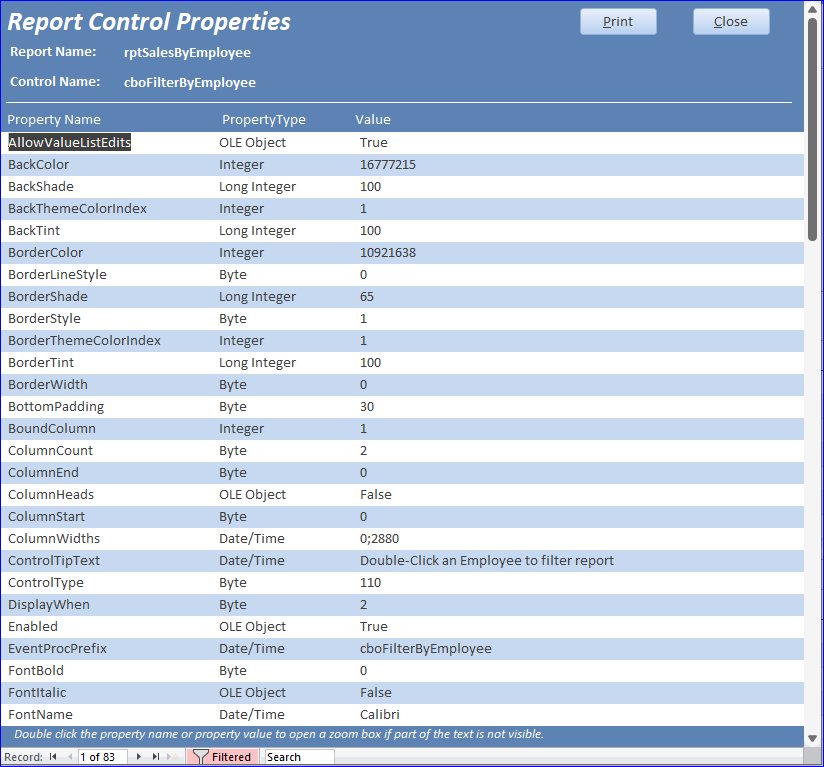Select the BorderLineStyle property name
This screenshot has width=824, height=767.
[57, 275]
